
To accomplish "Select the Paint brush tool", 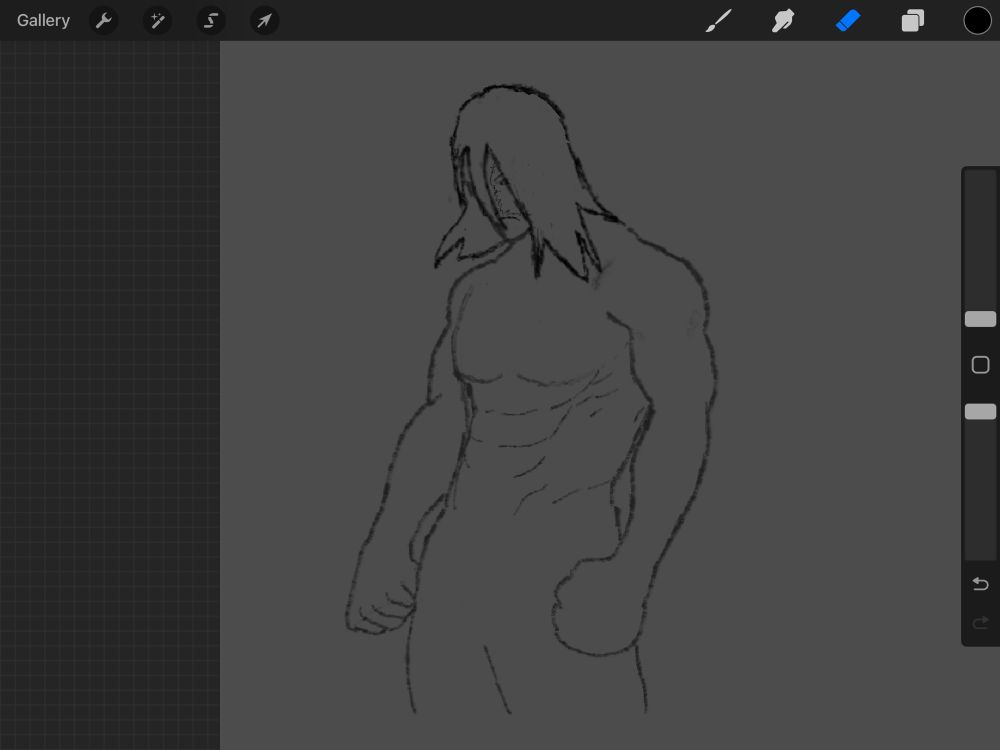I will (718, 20).
